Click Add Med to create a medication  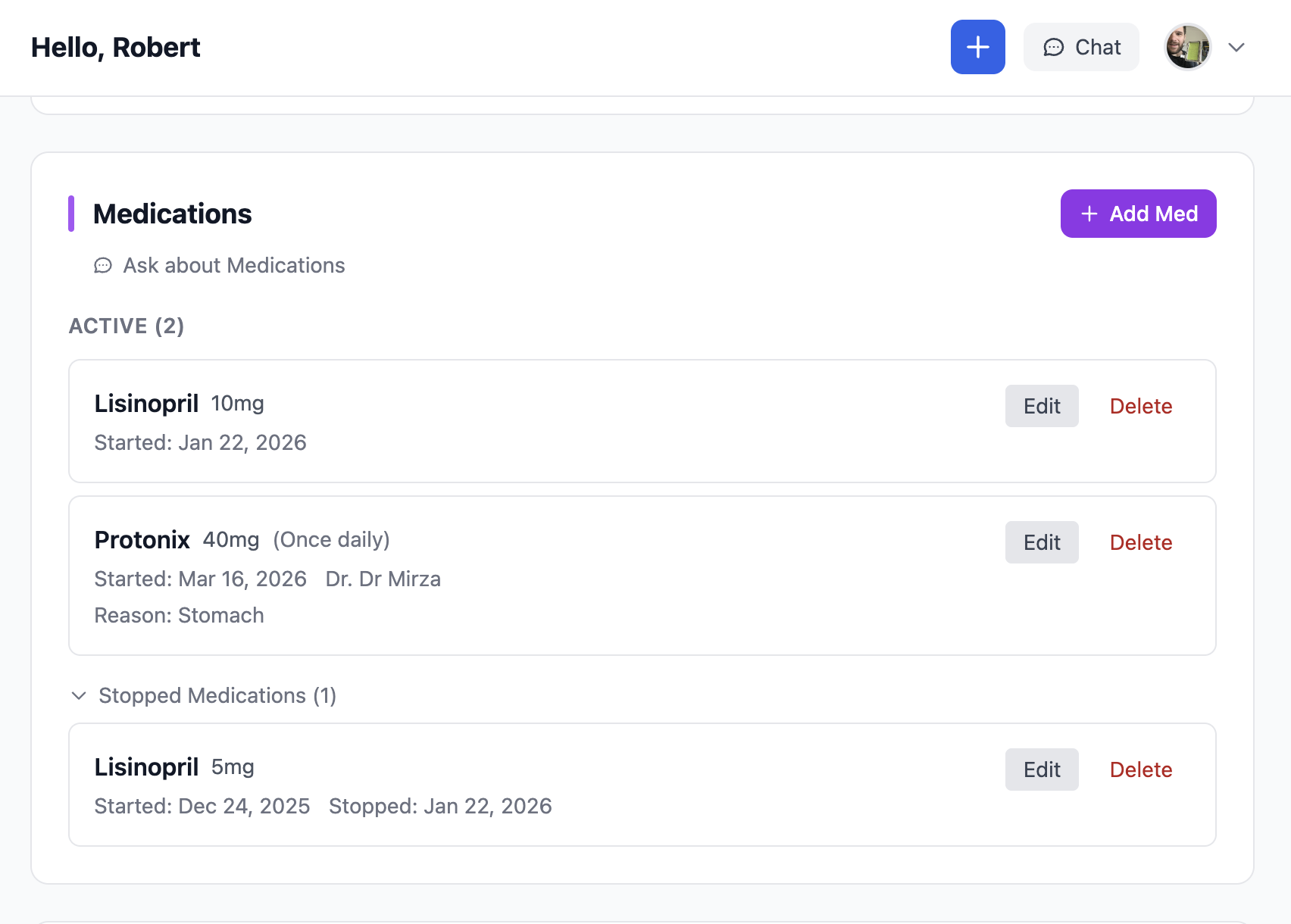[1138, 214]
